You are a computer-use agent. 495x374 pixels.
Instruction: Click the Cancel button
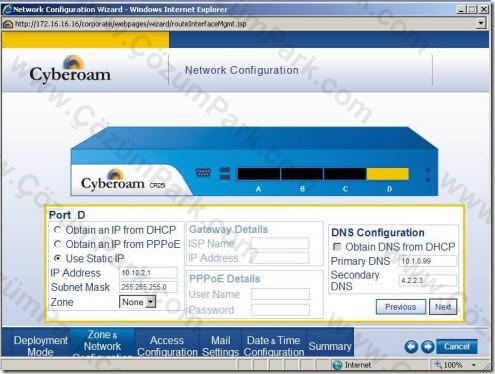click(x=457, y=347)
